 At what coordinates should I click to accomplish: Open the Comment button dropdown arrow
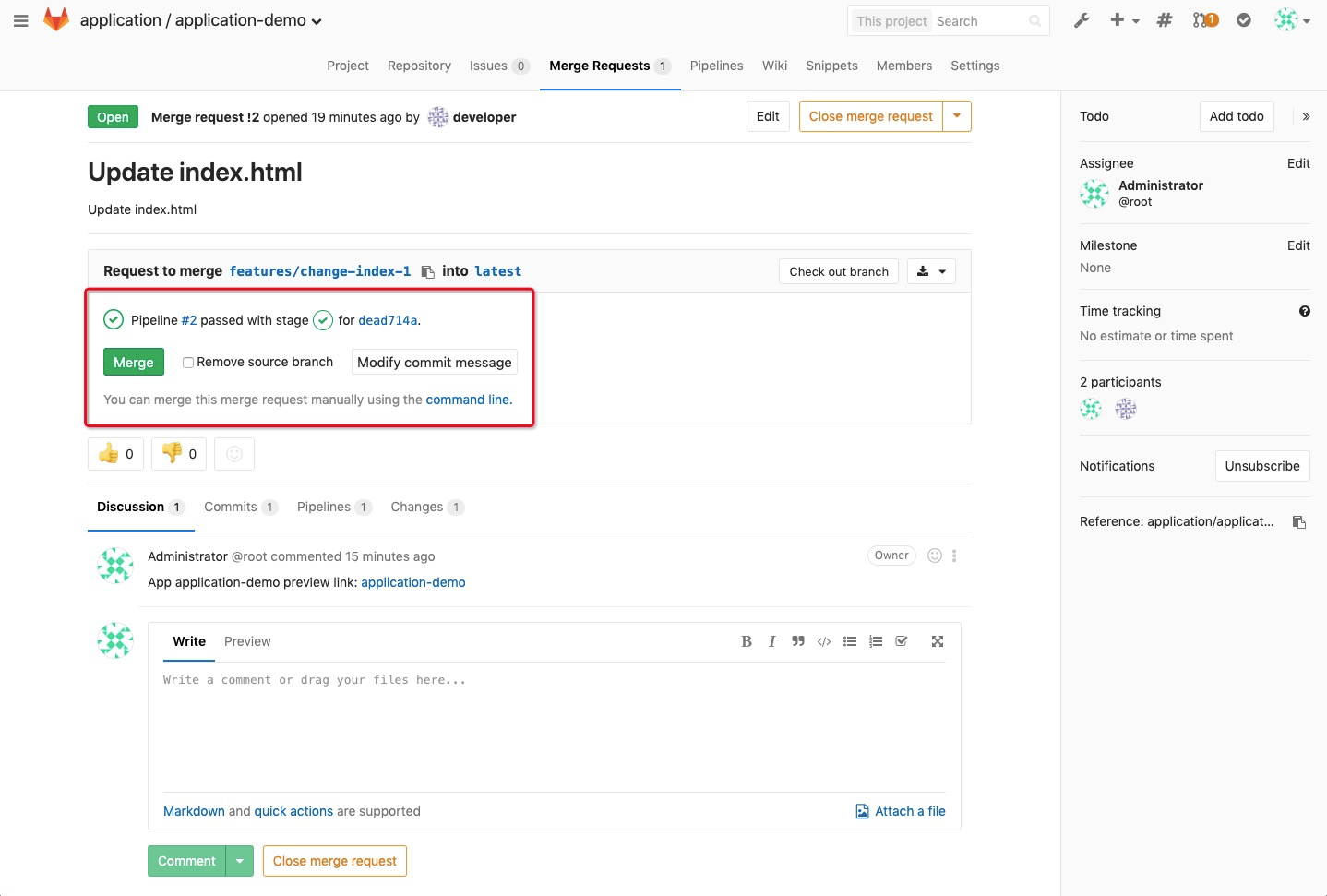(240, 861)
